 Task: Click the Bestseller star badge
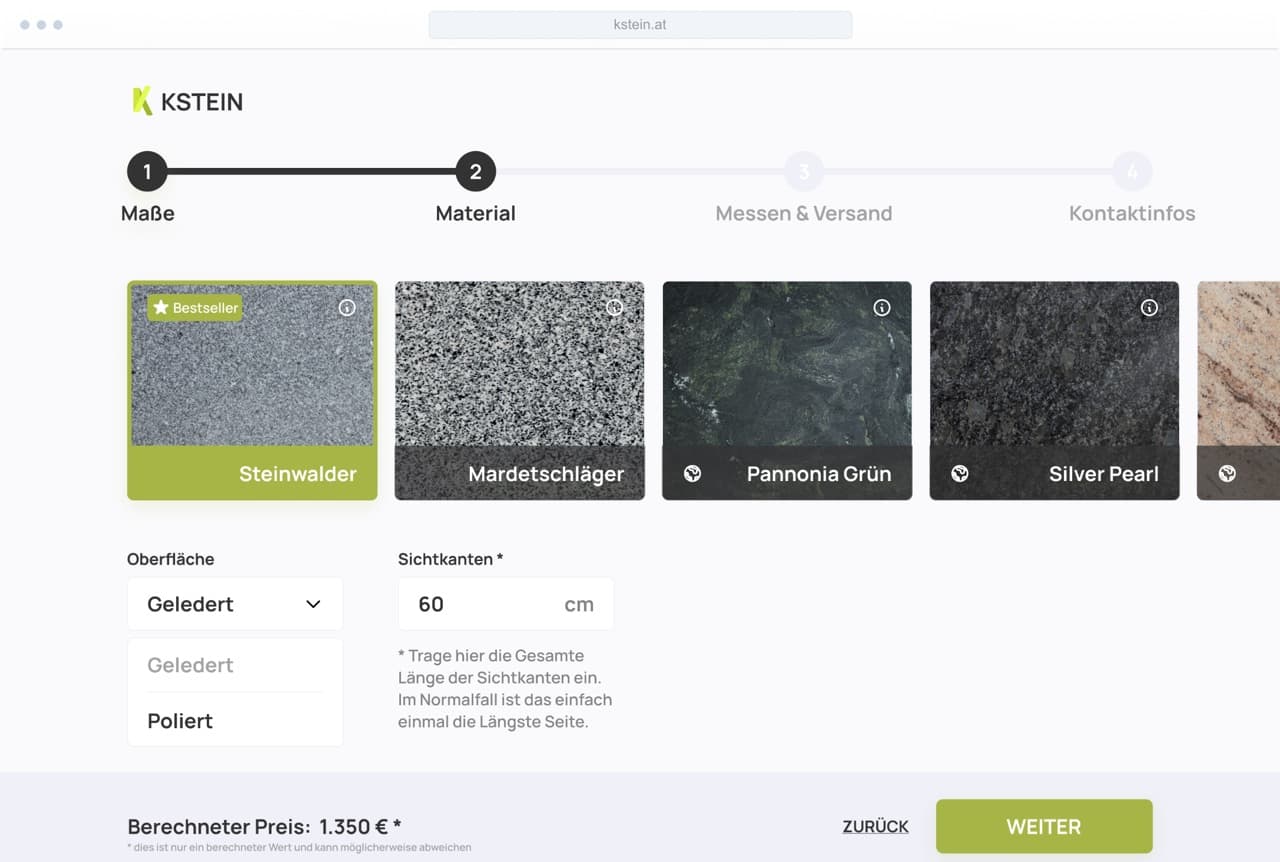click(x=195, y=308)
